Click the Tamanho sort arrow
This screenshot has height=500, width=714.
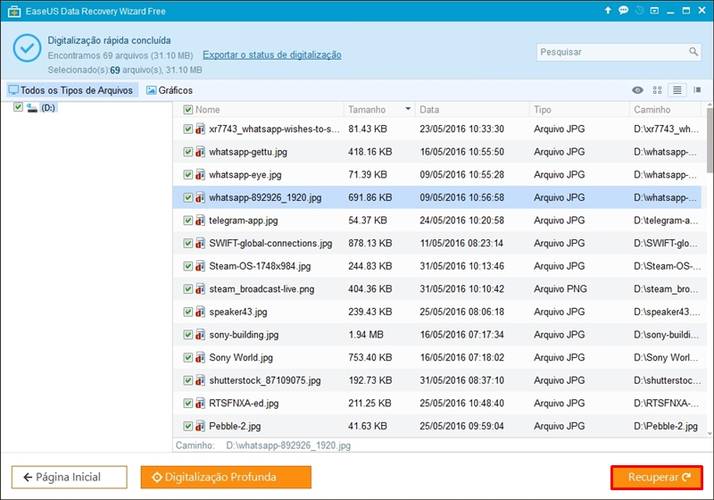click(408, 109)
